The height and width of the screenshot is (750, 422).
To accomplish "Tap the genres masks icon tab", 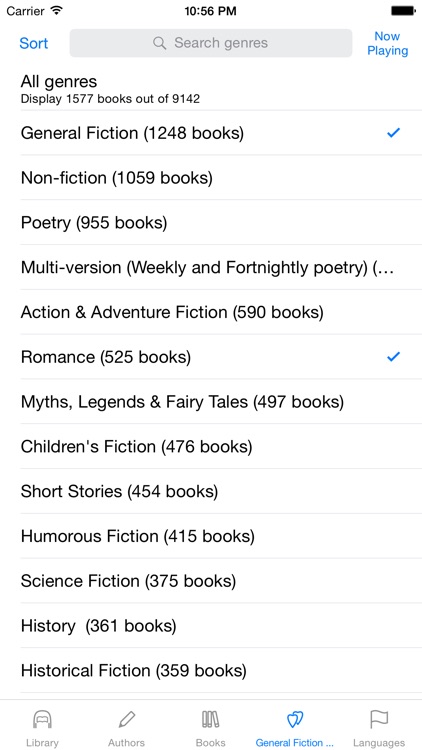I will tap(295, 719).
